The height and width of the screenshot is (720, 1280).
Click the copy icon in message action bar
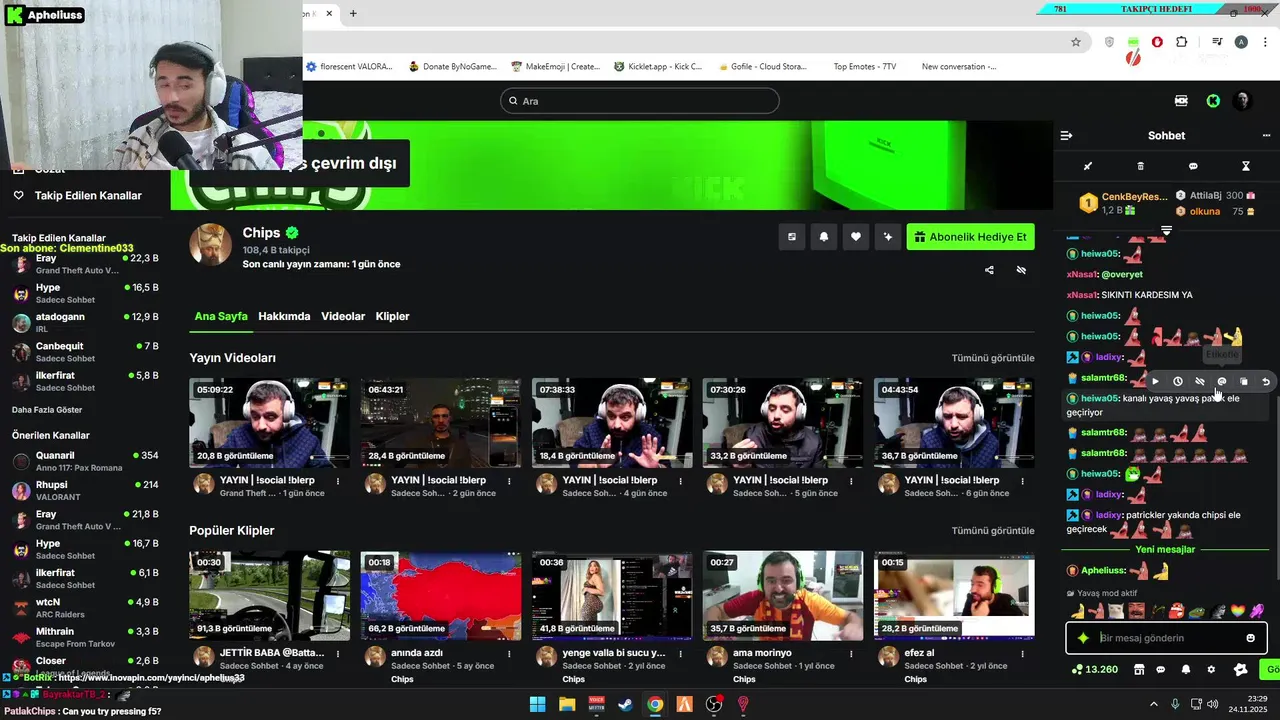[1244, 381]
